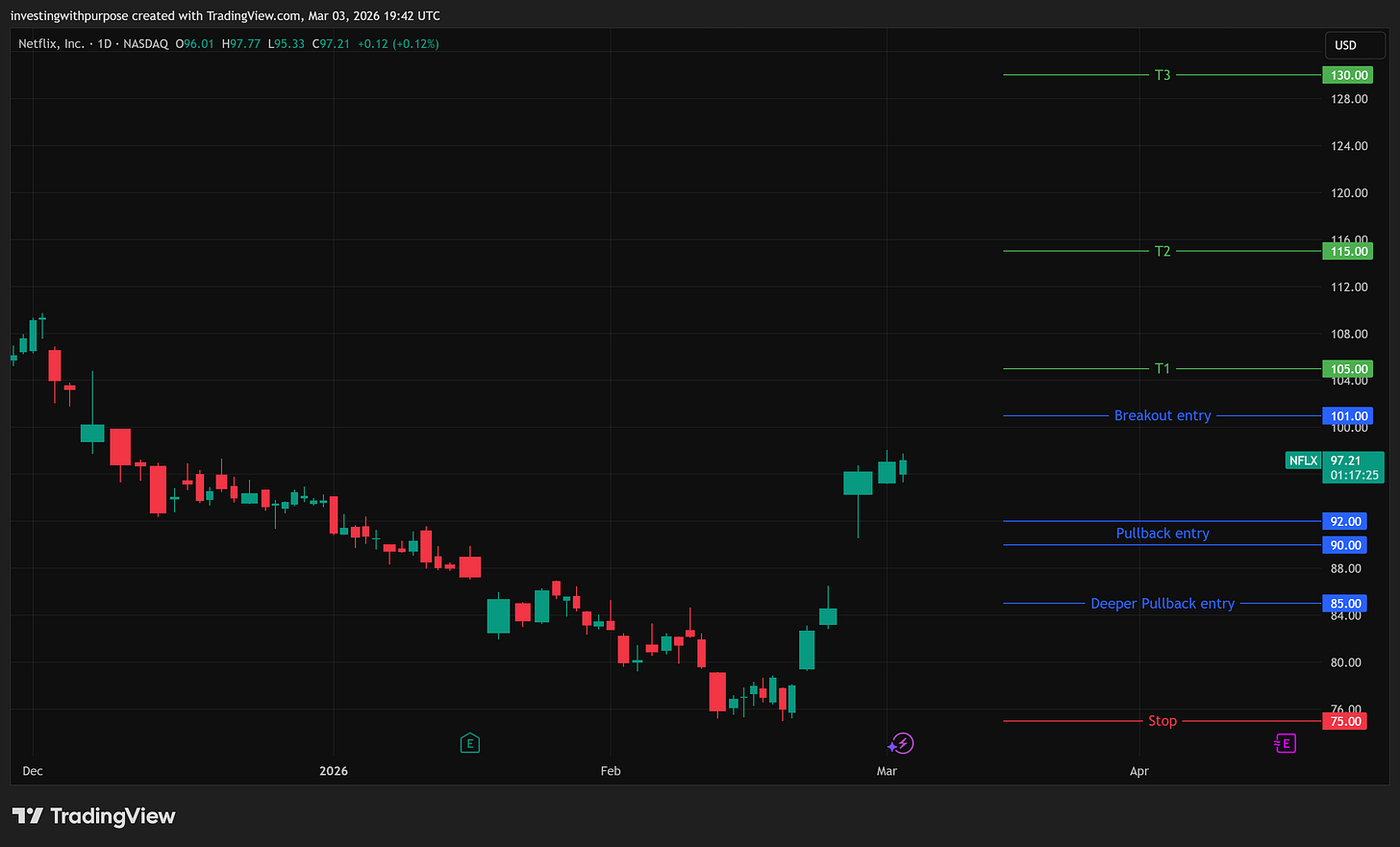
Task: Click the earnings E icon near January
Action: tap(470, 743)
